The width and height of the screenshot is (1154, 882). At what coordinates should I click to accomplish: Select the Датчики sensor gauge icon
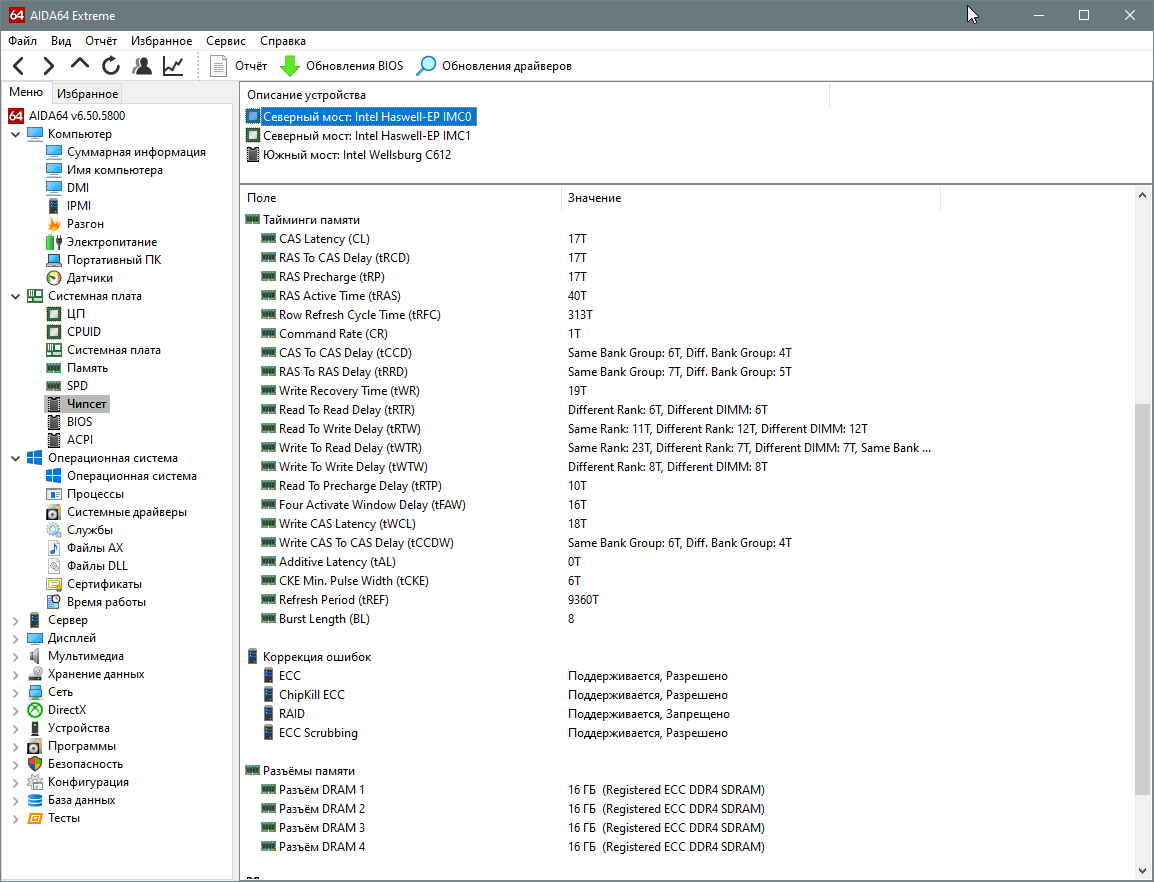[x=54, y=278]
